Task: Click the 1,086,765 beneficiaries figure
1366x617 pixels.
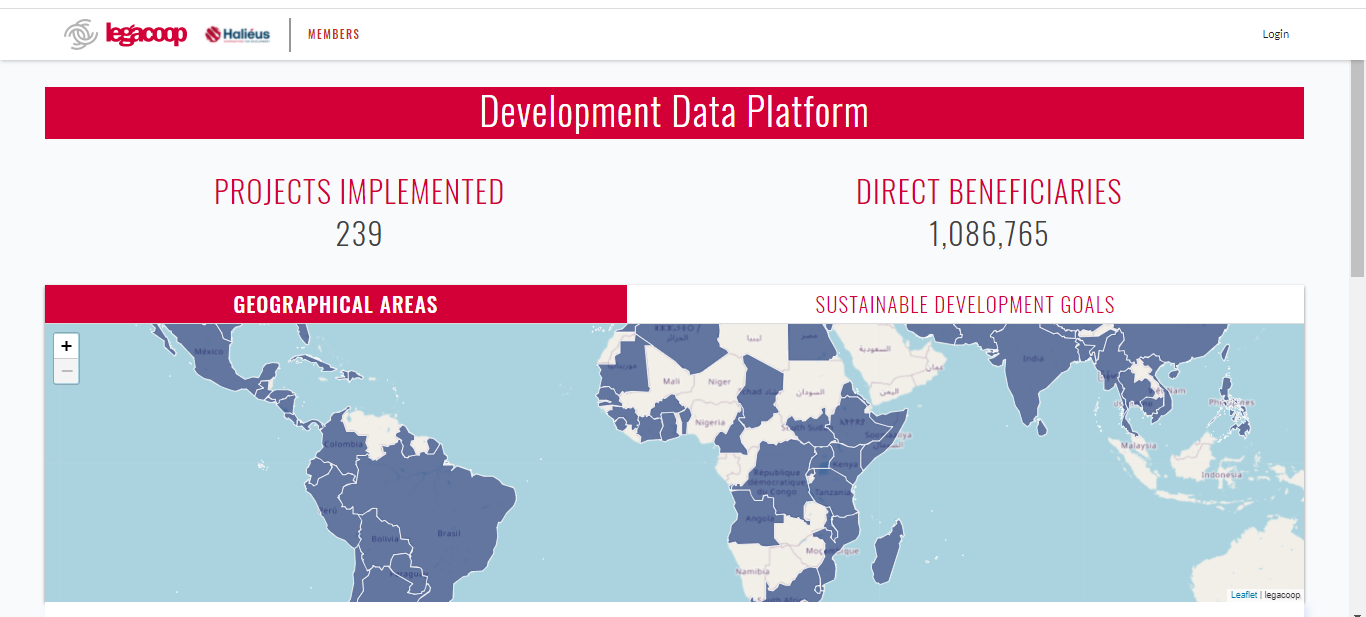Action: click(989, 234)
